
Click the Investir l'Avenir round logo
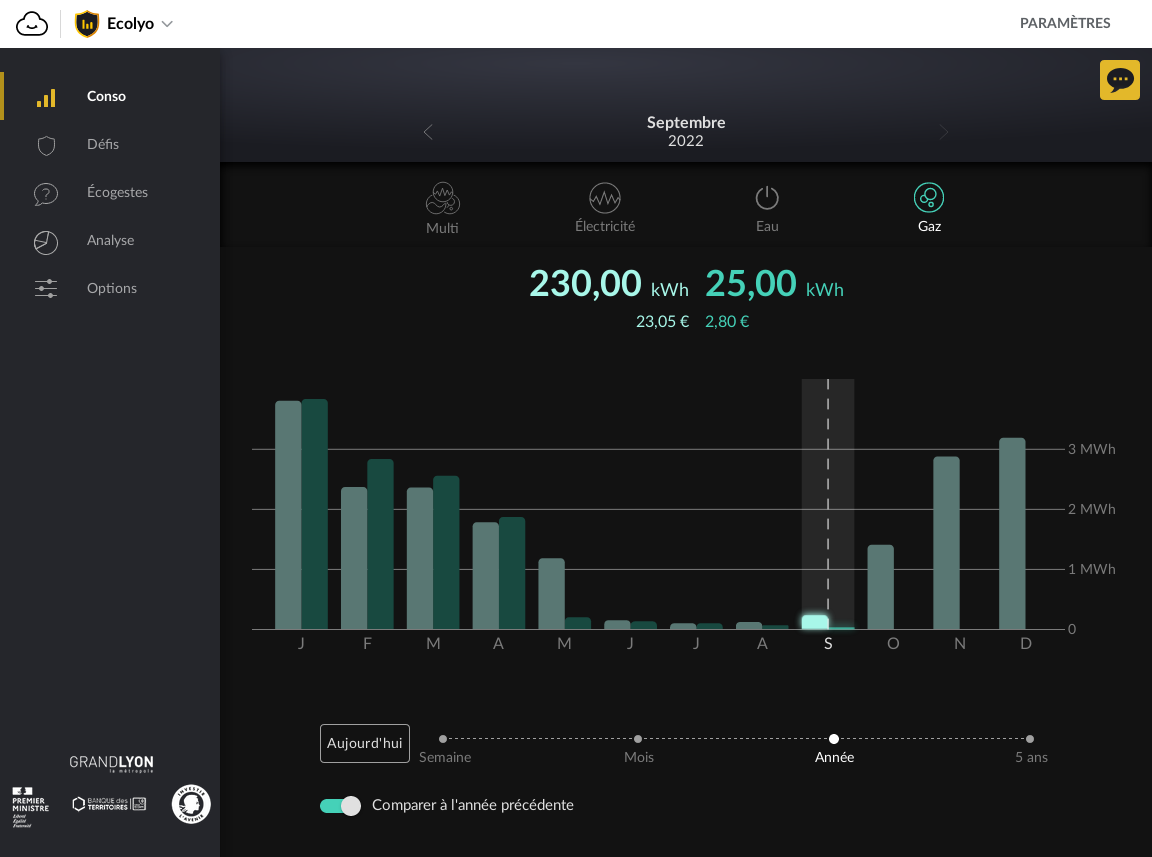(x=191, y=804)
